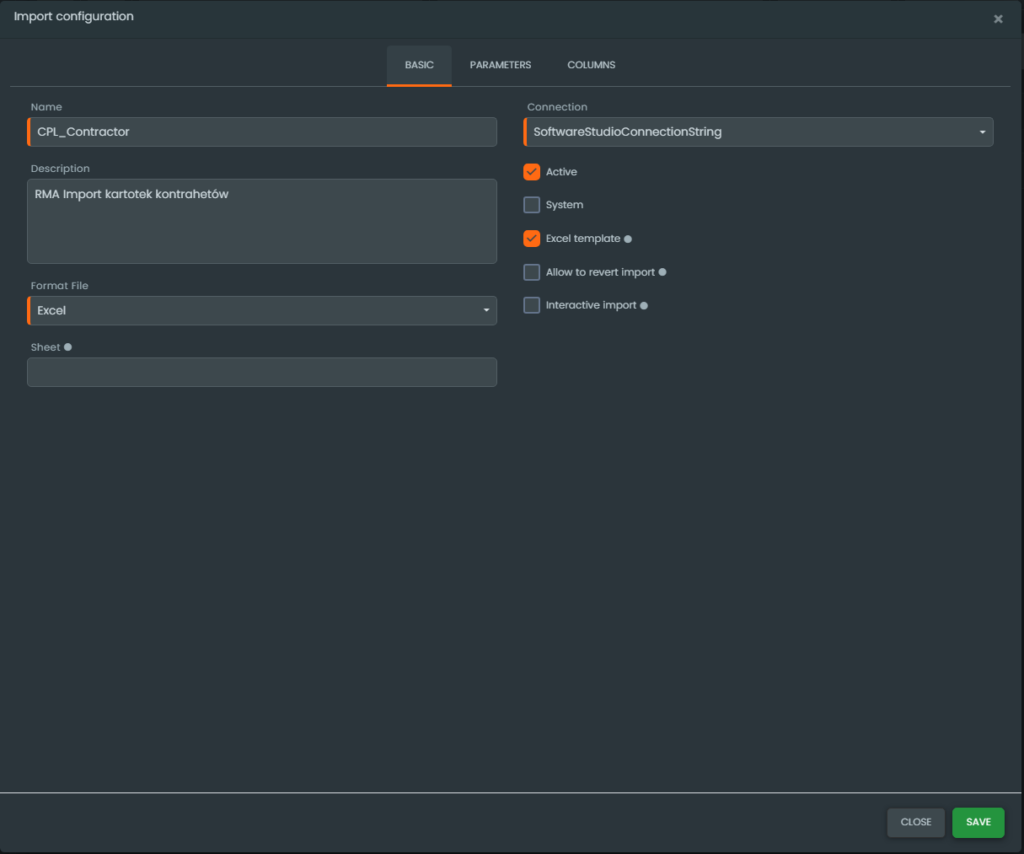
Task: Click the Close button
Action: click(x=915, y=822)
